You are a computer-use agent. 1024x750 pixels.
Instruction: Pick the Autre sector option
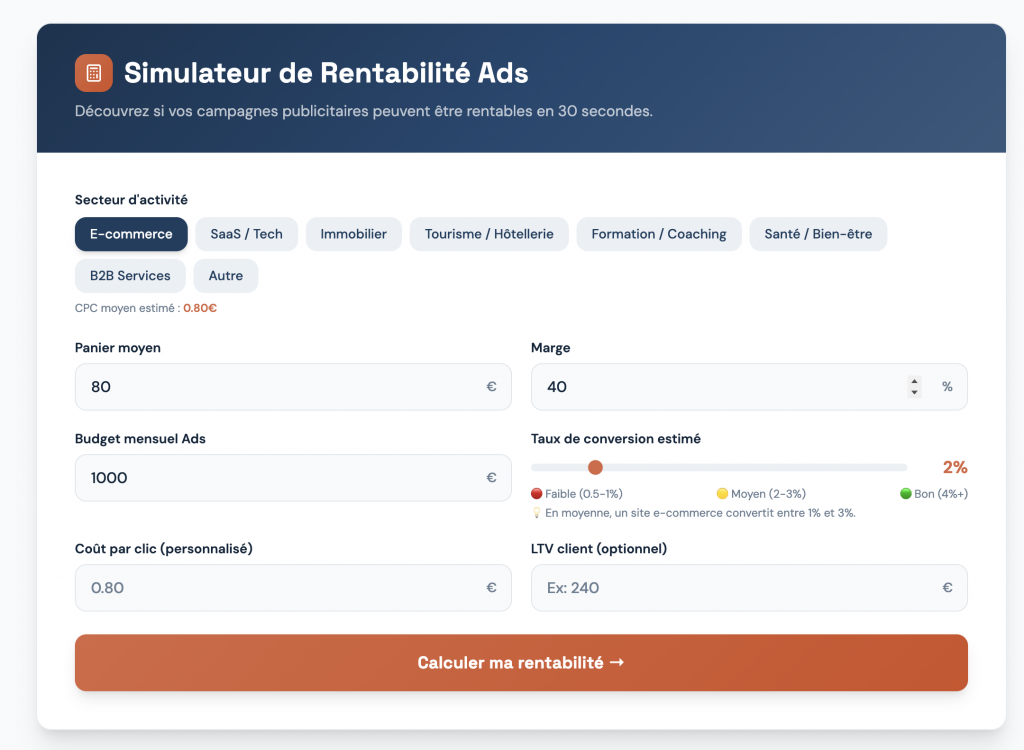(x=226, y=276)
